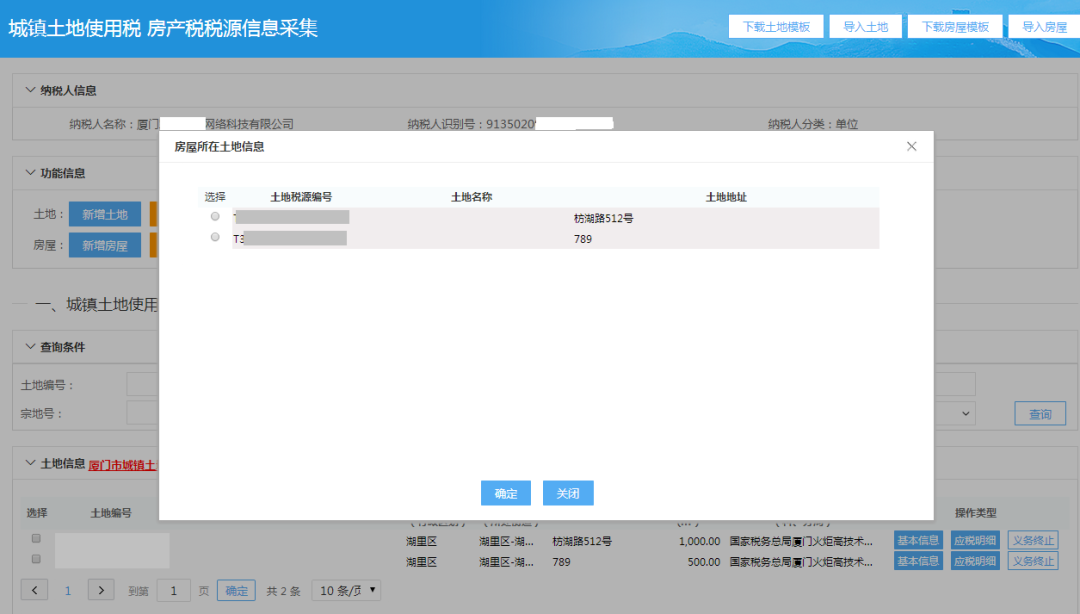
Task: Open the 10条/页 page size dropdown
Action: (x=345, y=590)
